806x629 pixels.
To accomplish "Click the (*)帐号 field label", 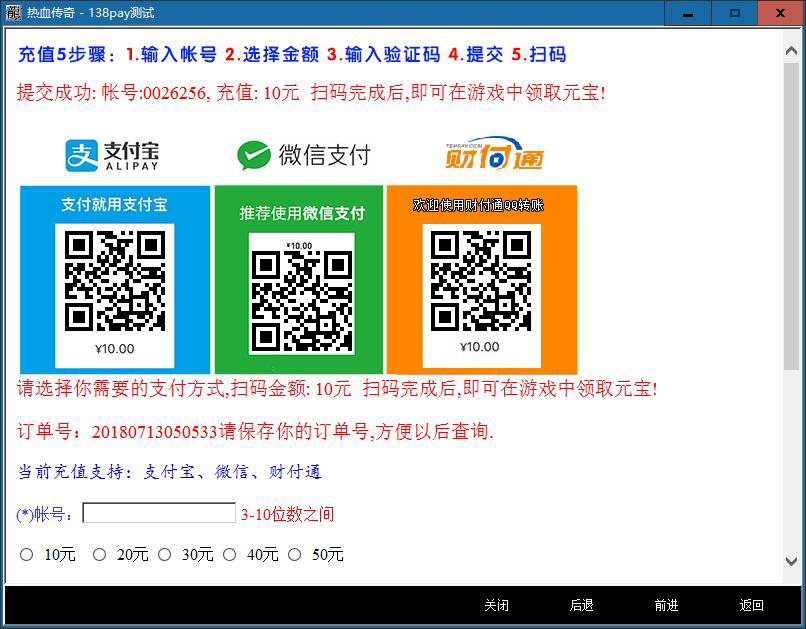I will [x=45, y=514].
